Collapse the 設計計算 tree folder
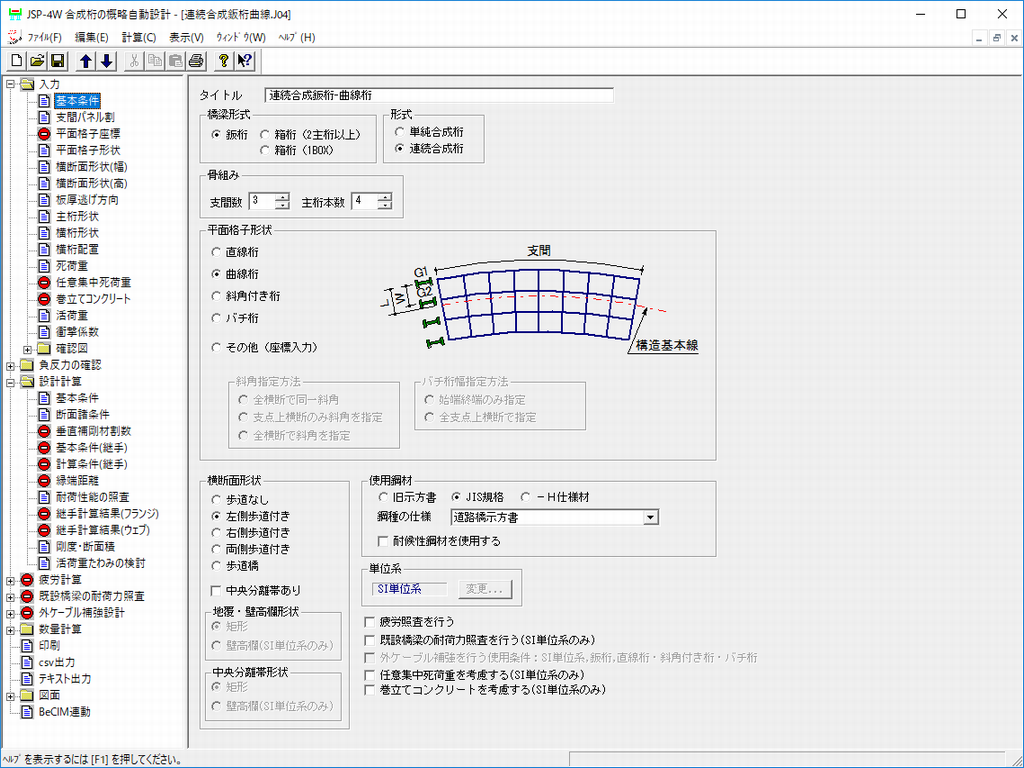Viewport: 1024px width, 768px height. tap(10, 381)
